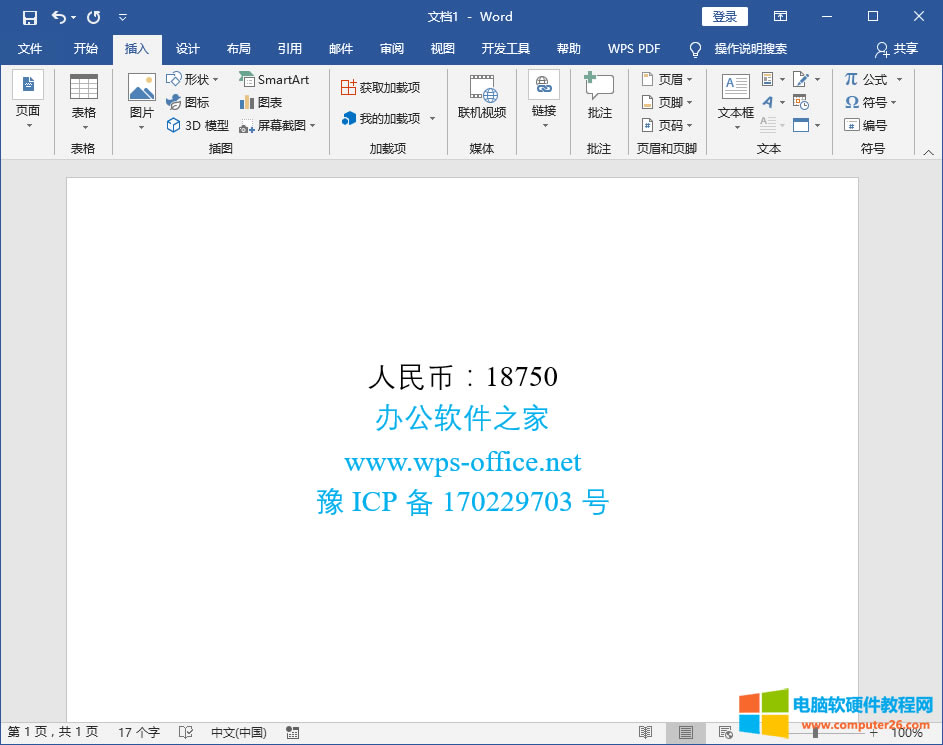Open the 3D 模型 tool
Screen dimensions: 943x745
point(198,125)
